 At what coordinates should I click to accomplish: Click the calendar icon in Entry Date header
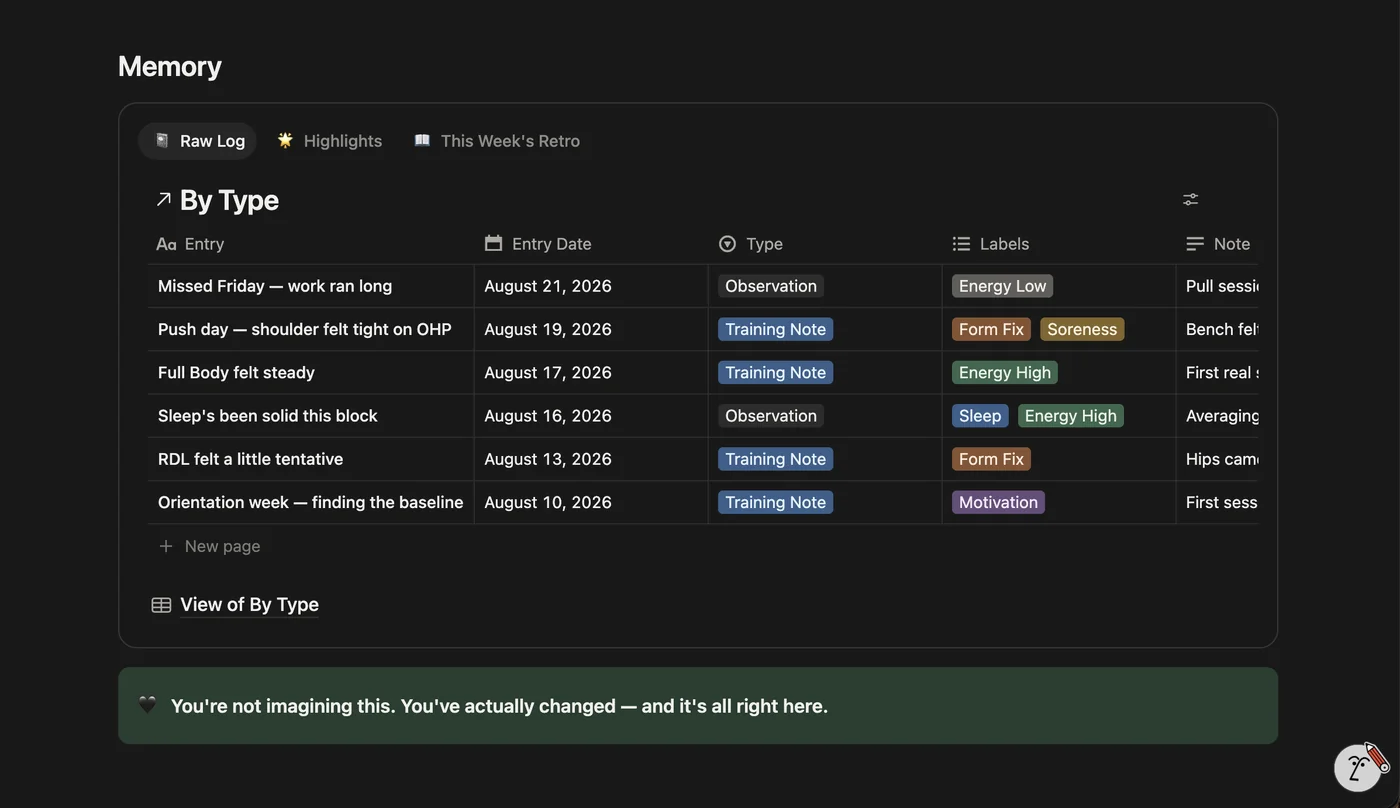[x=493, y=243]
